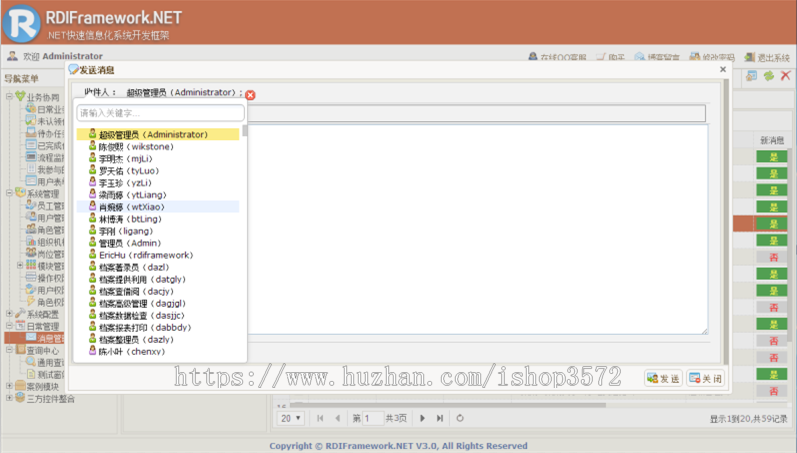Select the 系统配置 tree item
This screenshot has width=797, height=453.
coord(43,314)
